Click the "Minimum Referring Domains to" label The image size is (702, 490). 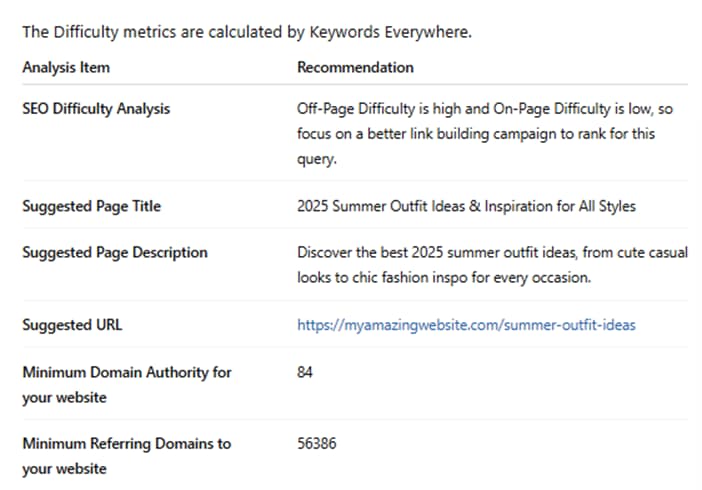pos(127,443)
